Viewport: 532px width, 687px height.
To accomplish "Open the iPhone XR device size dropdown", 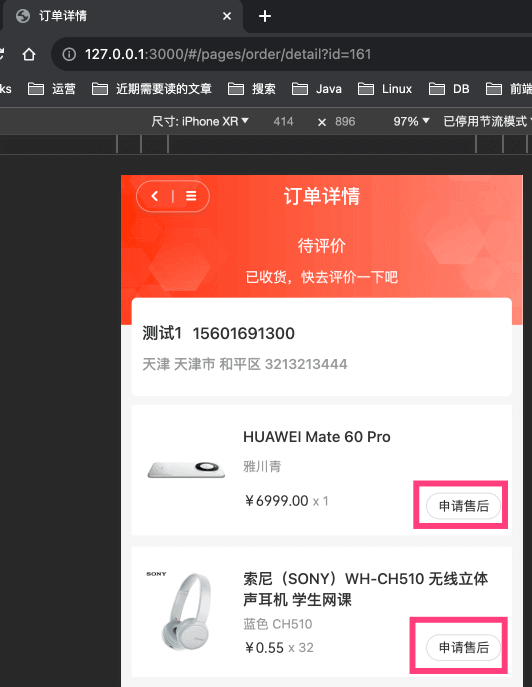I will (200, 121).
